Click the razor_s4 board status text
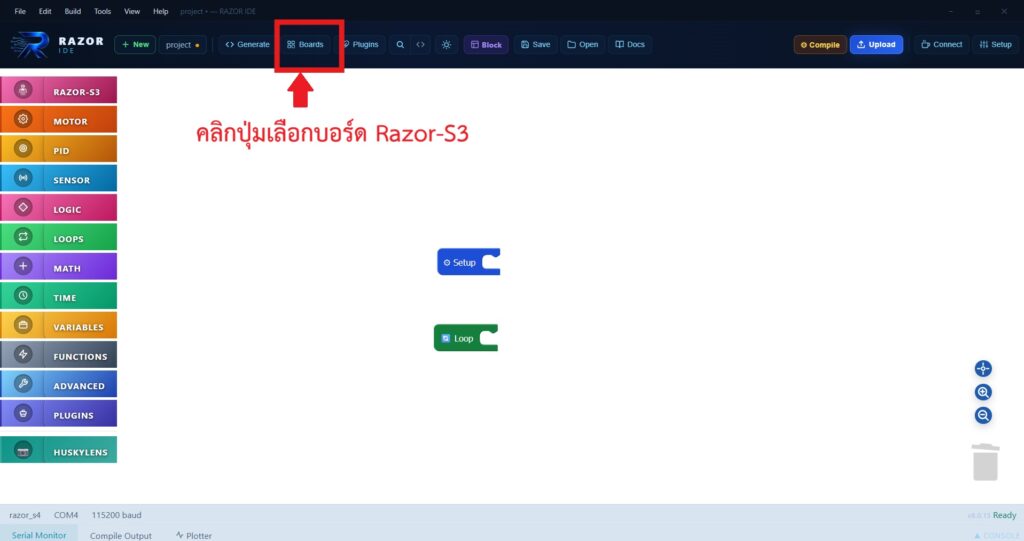1024x541 pixels. pyautogui.click(x=25, y=515)
